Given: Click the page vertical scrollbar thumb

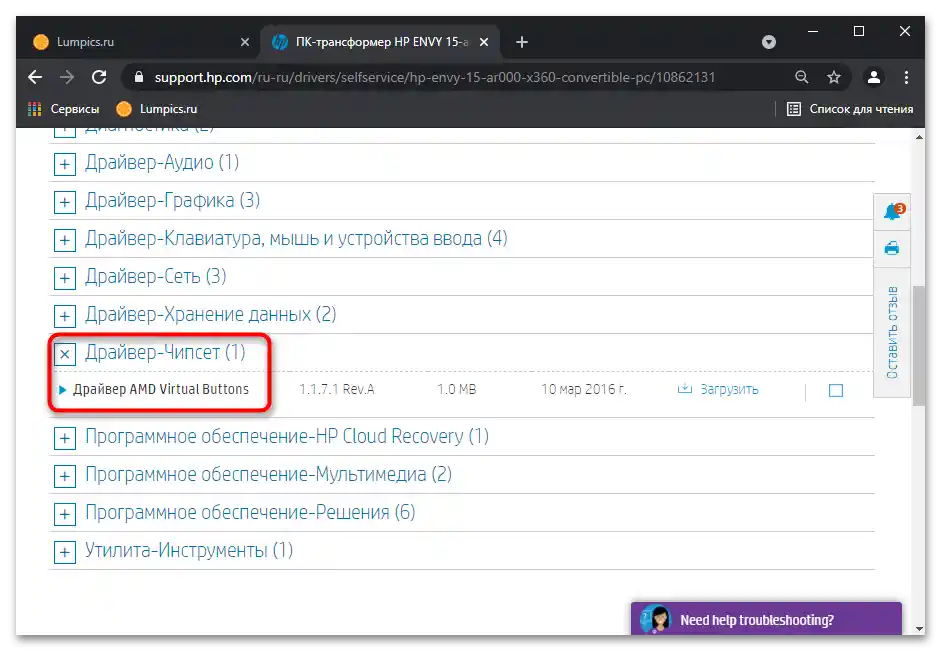Looking at the screenshot, I should (919, 346).
